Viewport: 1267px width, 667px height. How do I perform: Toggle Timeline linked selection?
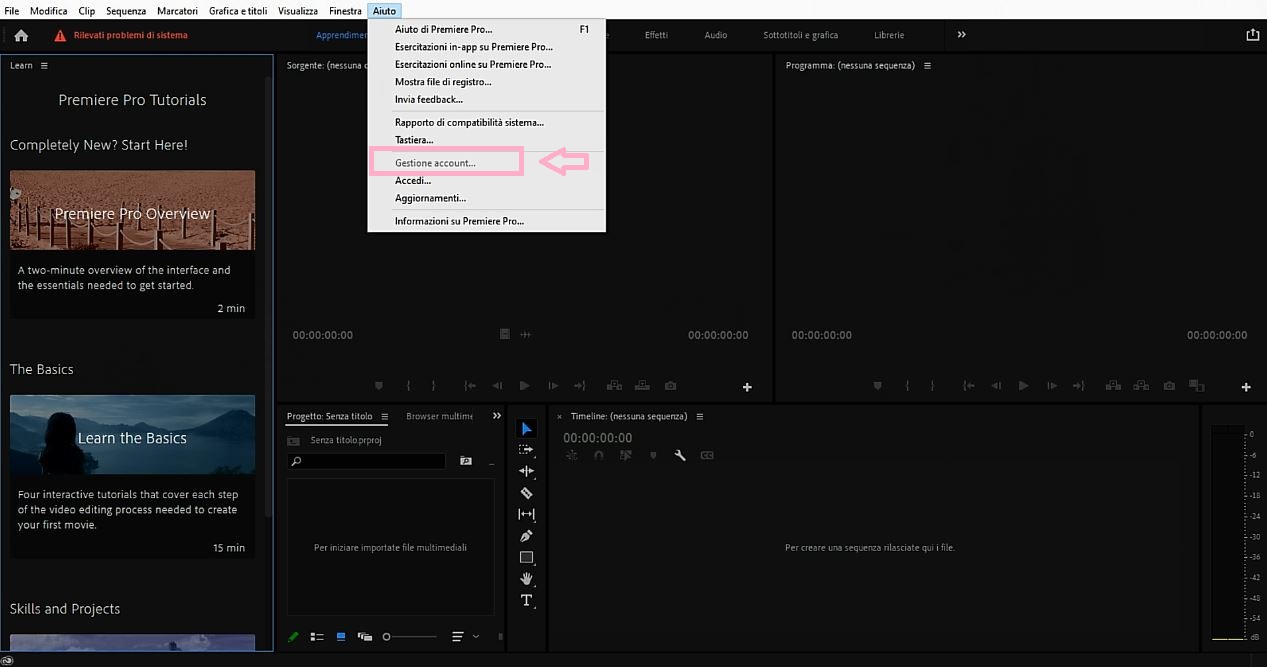tap(626, 456)
